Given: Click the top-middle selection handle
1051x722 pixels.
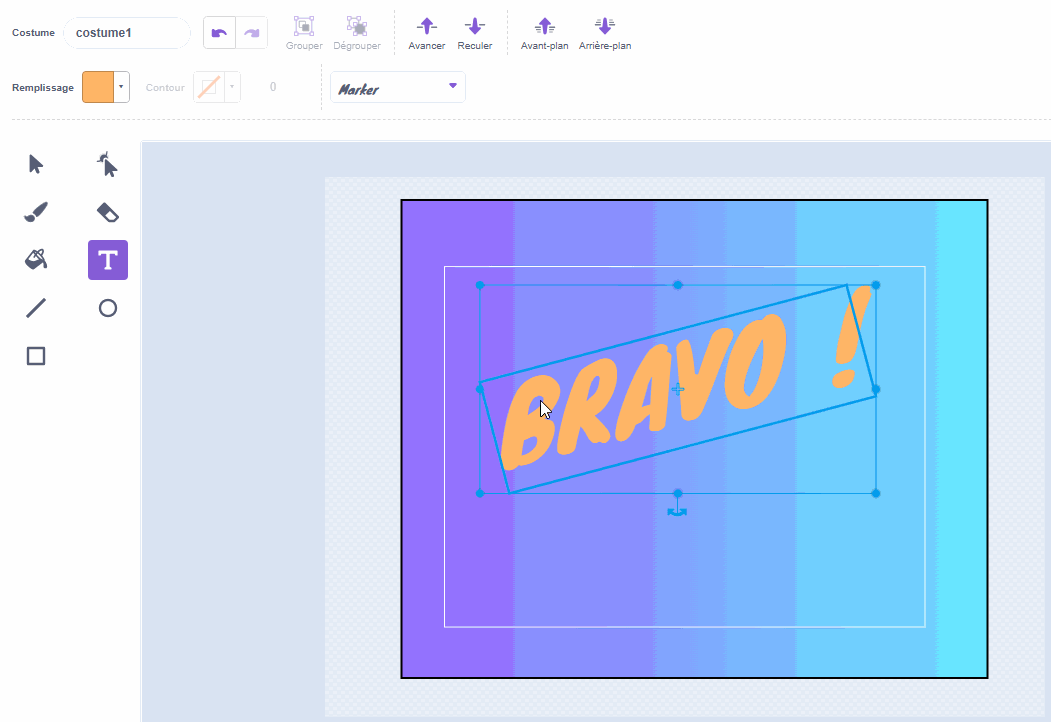Looking at the screenshot, I should point(678,285).
